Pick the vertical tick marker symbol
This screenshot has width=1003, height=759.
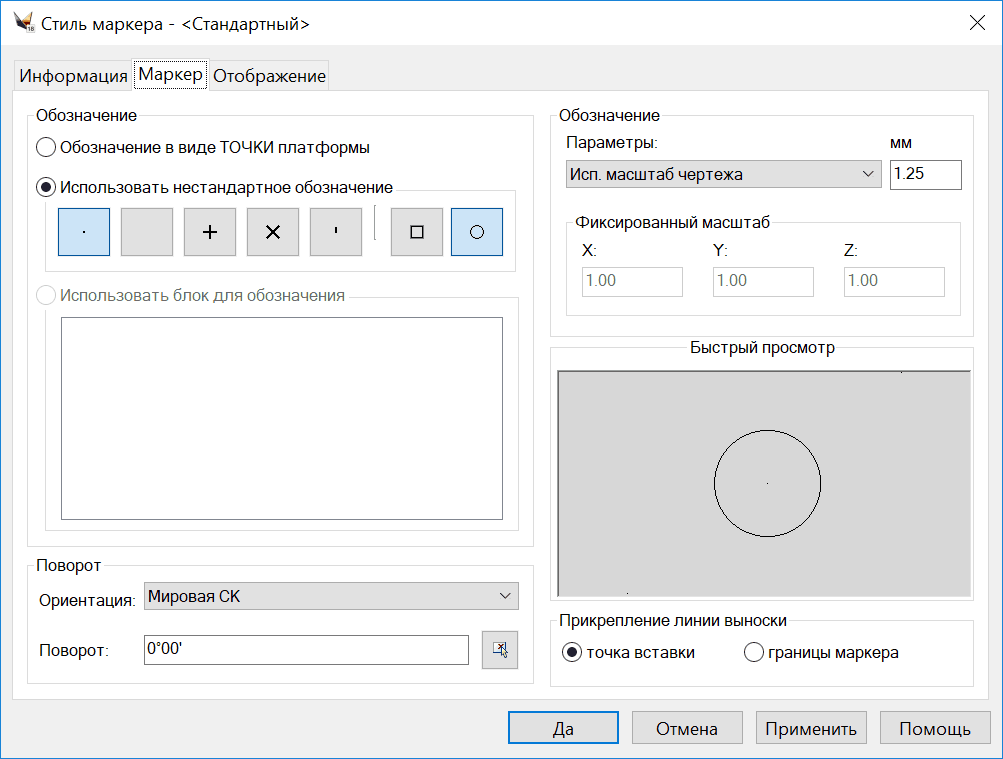tap(336, 232)
